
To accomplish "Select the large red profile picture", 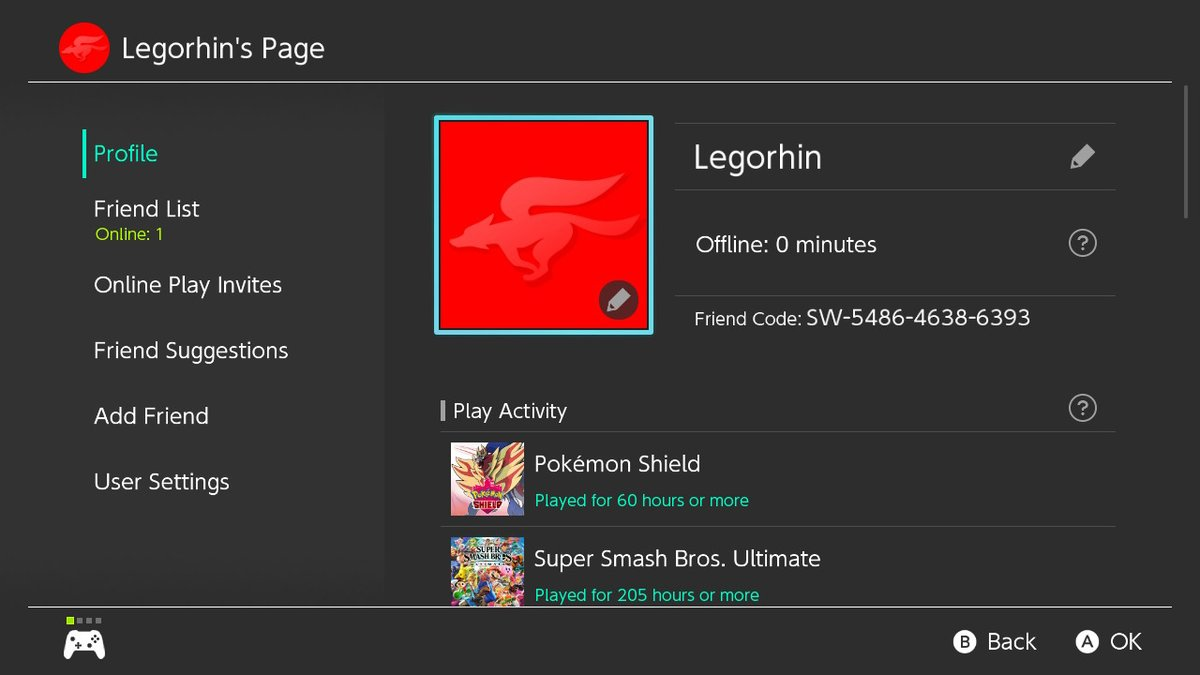I will pyautogui.click(x=544, y=225).
